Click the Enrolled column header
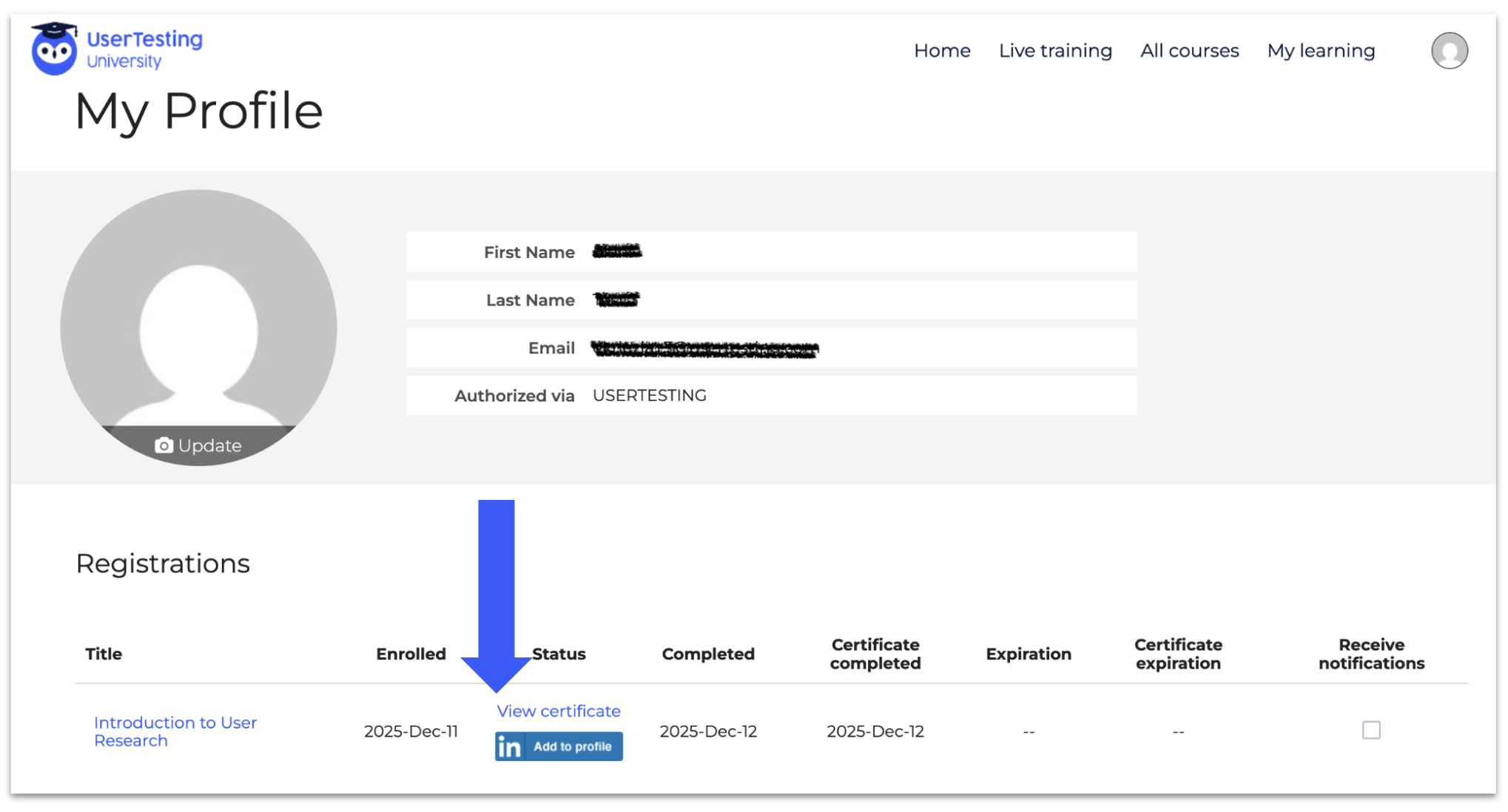Viewport: 1508px width, 812px height. [411, 654]
